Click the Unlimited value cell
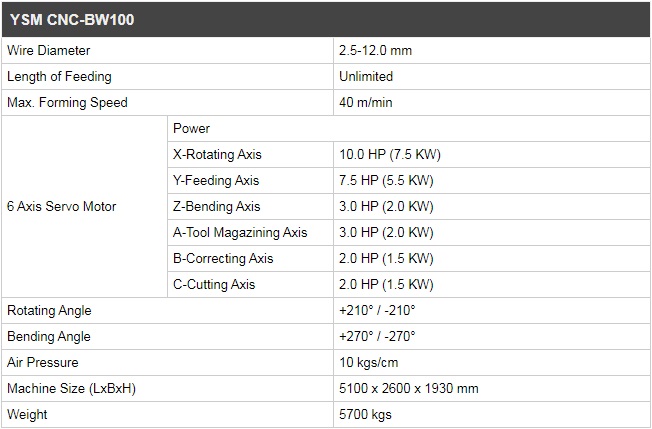Viewport: 652px width, 429px height. 492,76
